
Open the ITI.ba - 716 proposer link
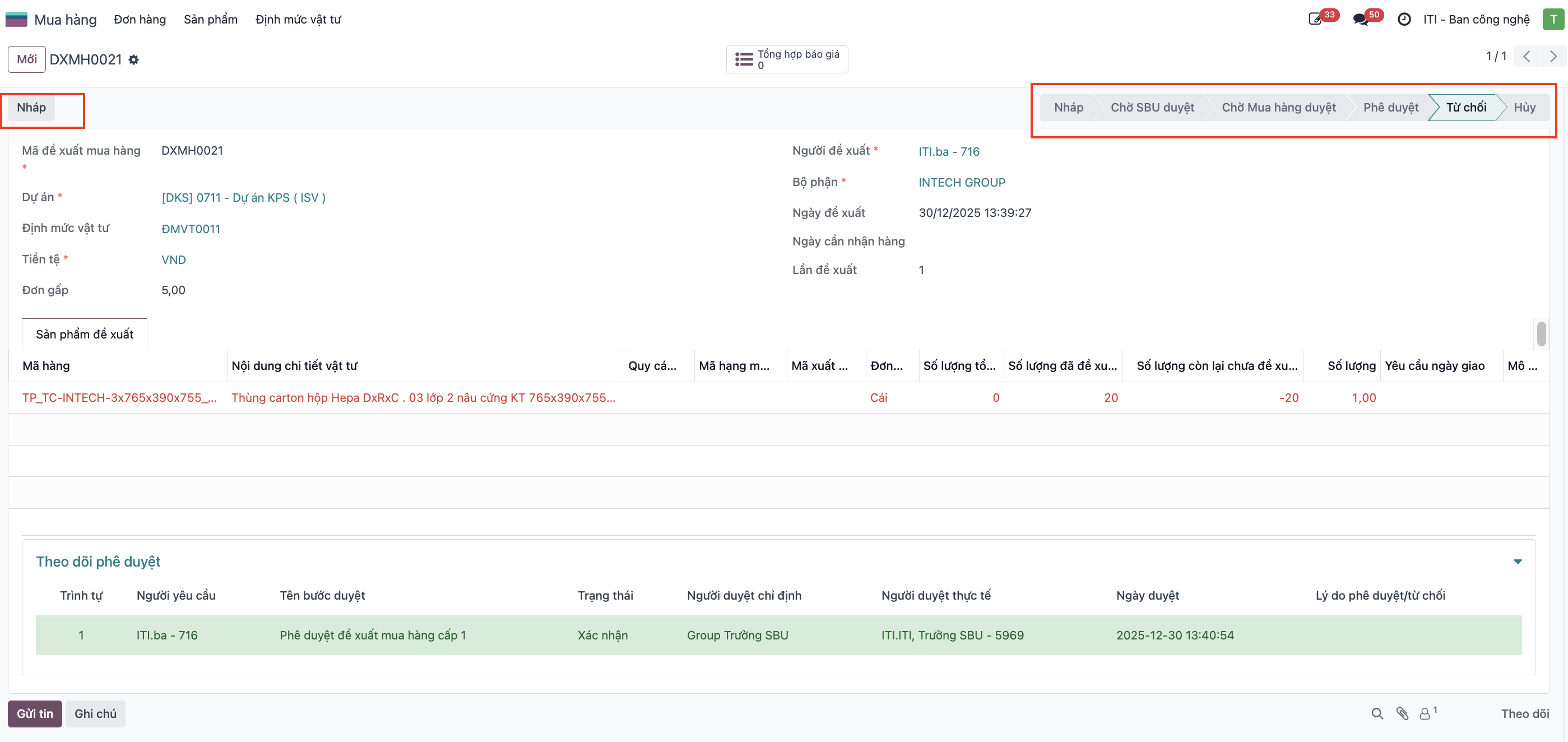pyautogui.click(x=949, y=151)
